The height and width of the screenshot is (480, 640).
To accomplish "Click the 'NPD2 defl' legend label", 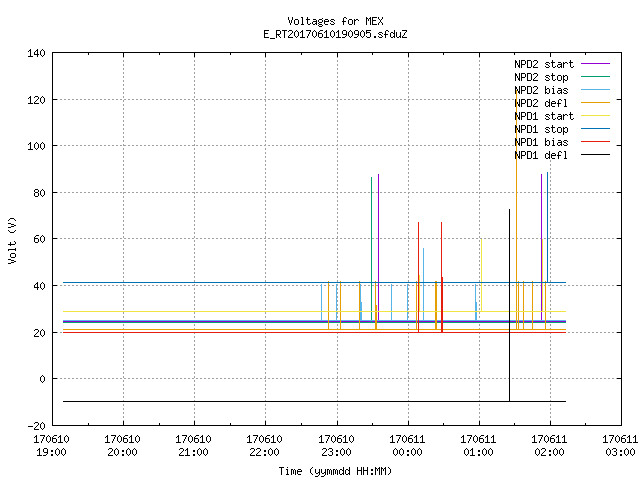I will [x=541, y=103].
